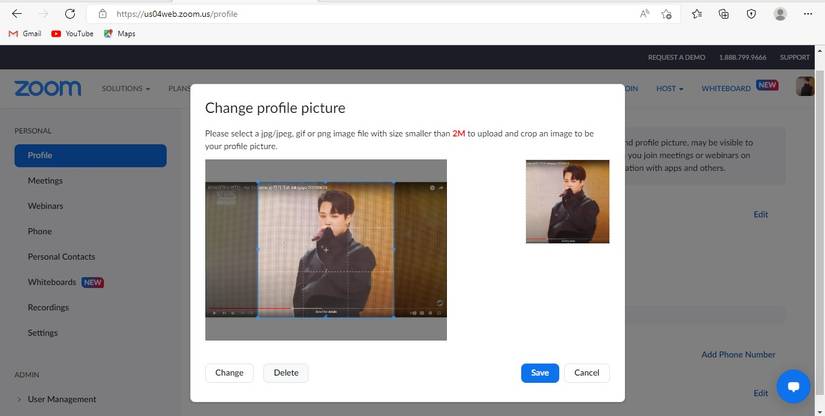Open the YouTube bookmark

click(72, 34)
